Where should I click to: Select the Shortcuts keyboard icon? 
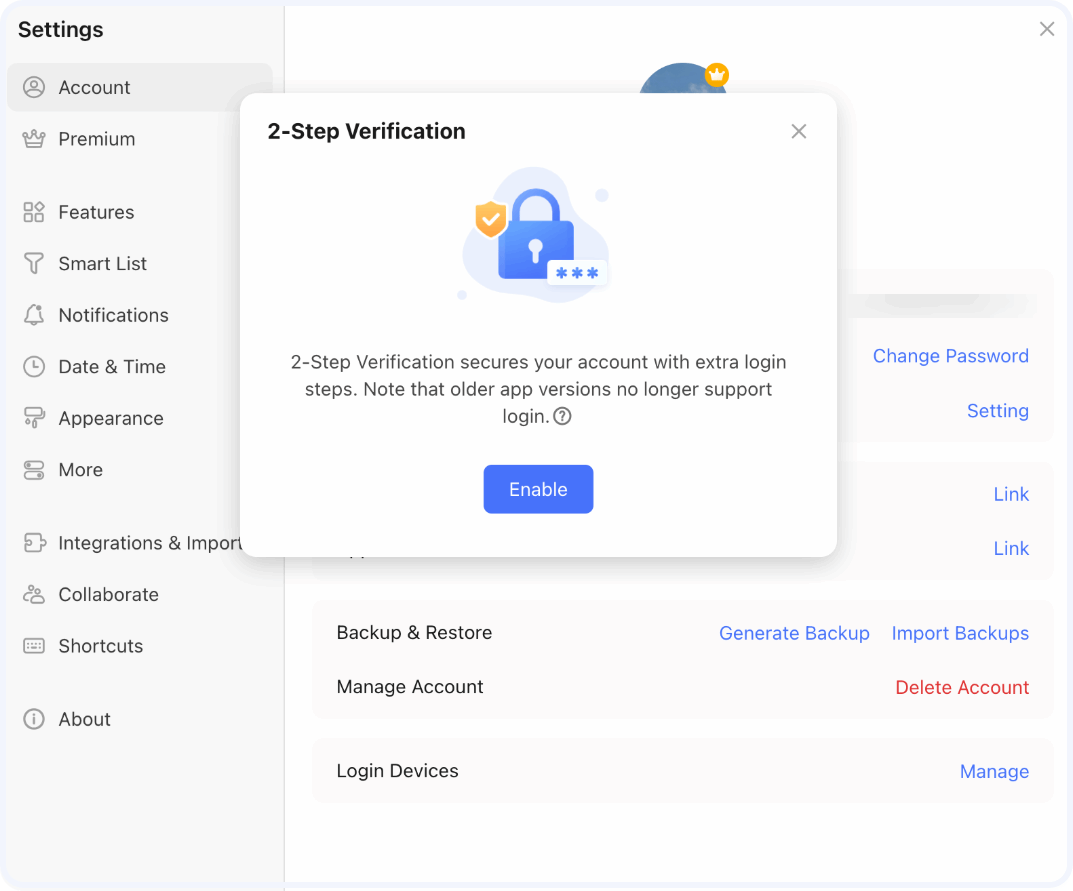(34, 646)
